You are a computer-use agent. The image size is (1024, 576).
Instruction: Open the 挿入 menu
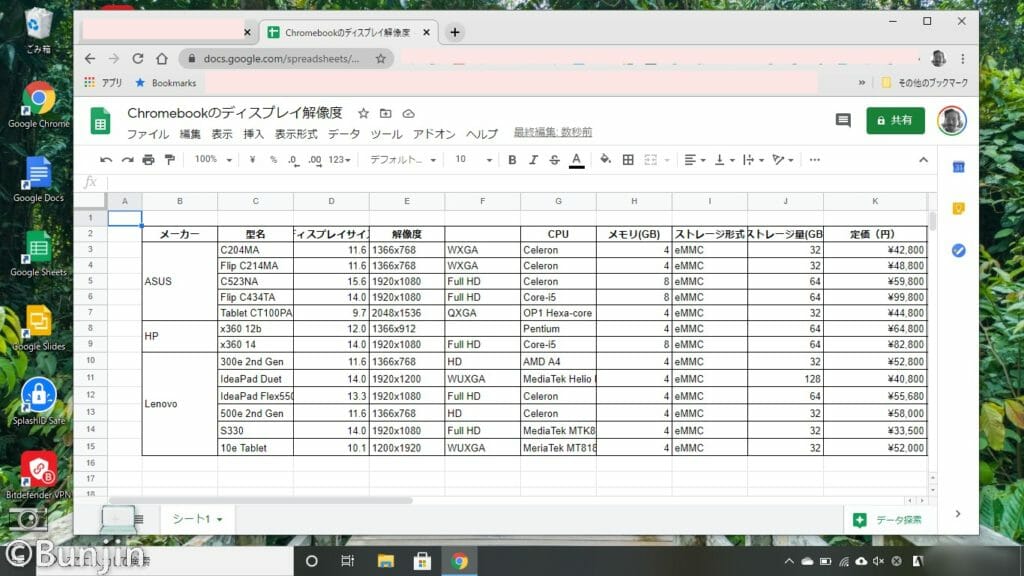(x=253, y=134)
